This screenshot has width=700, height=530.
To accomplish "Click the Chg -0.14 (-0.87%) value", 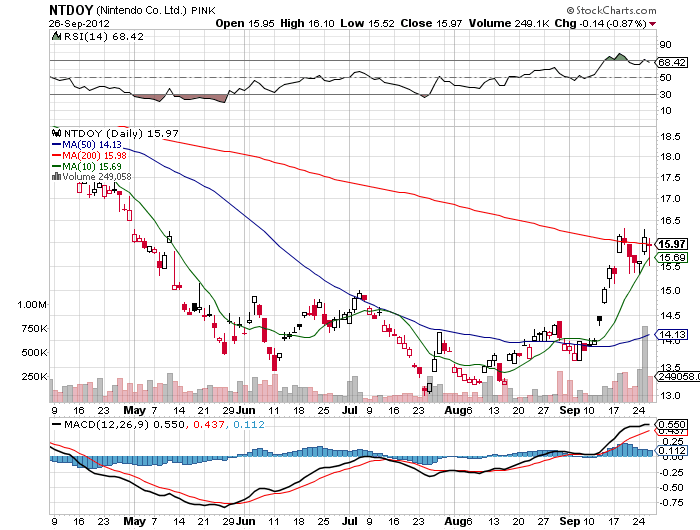I will (600, 23).
